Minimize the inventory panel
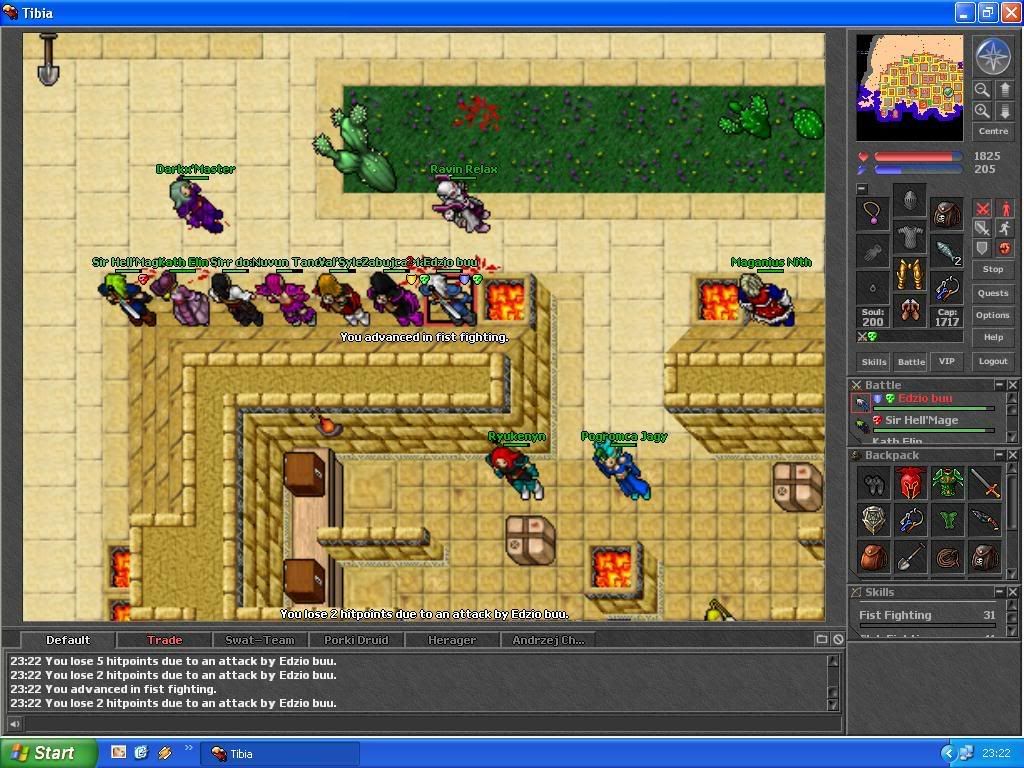Viewport: 1024px width, 768px height. pyautogui.click(x=862, y=189)
